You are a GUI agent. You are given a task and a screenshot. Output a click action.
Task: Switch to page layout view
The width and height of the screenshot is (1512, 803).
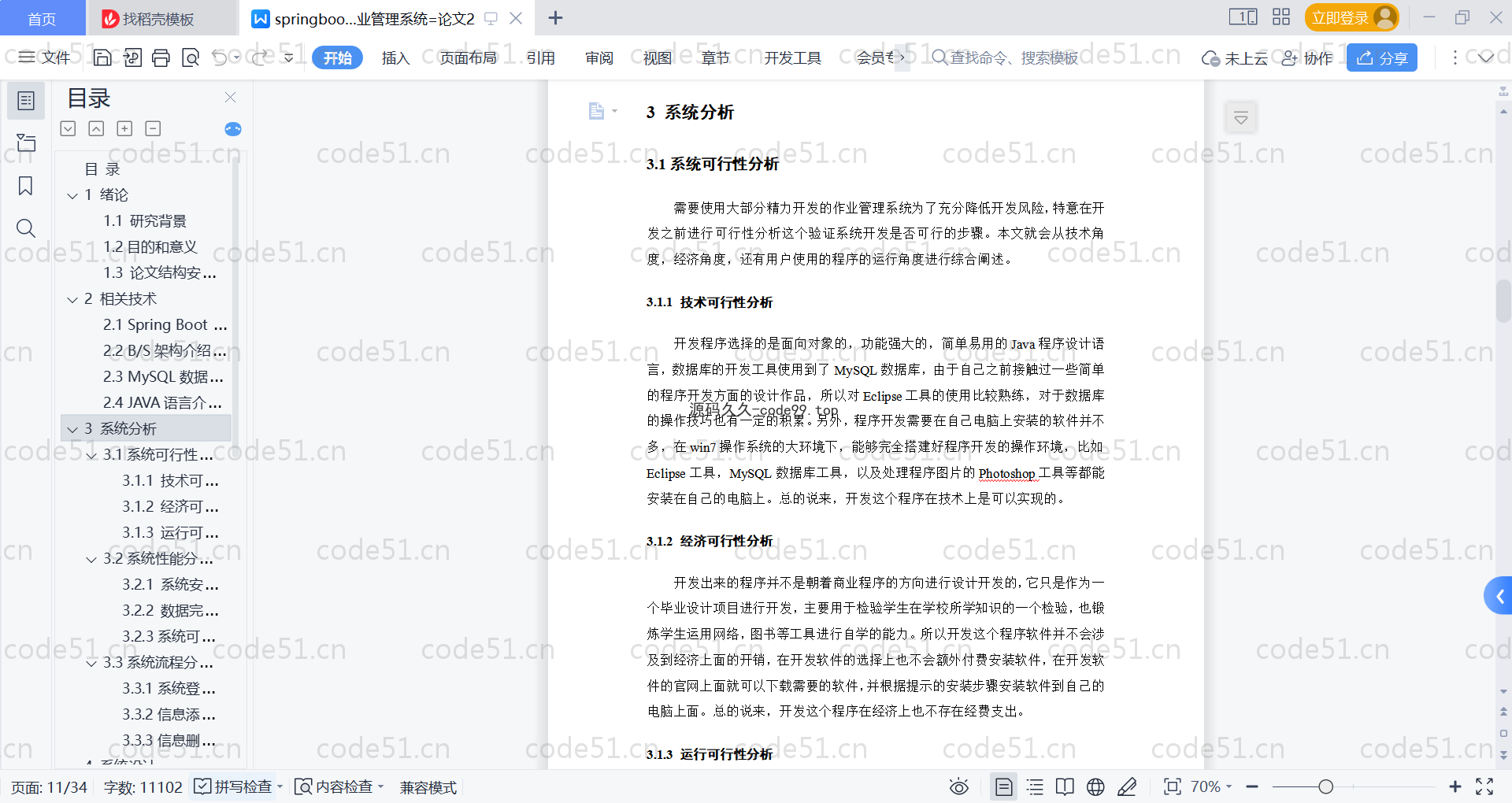click(1003, 786)
